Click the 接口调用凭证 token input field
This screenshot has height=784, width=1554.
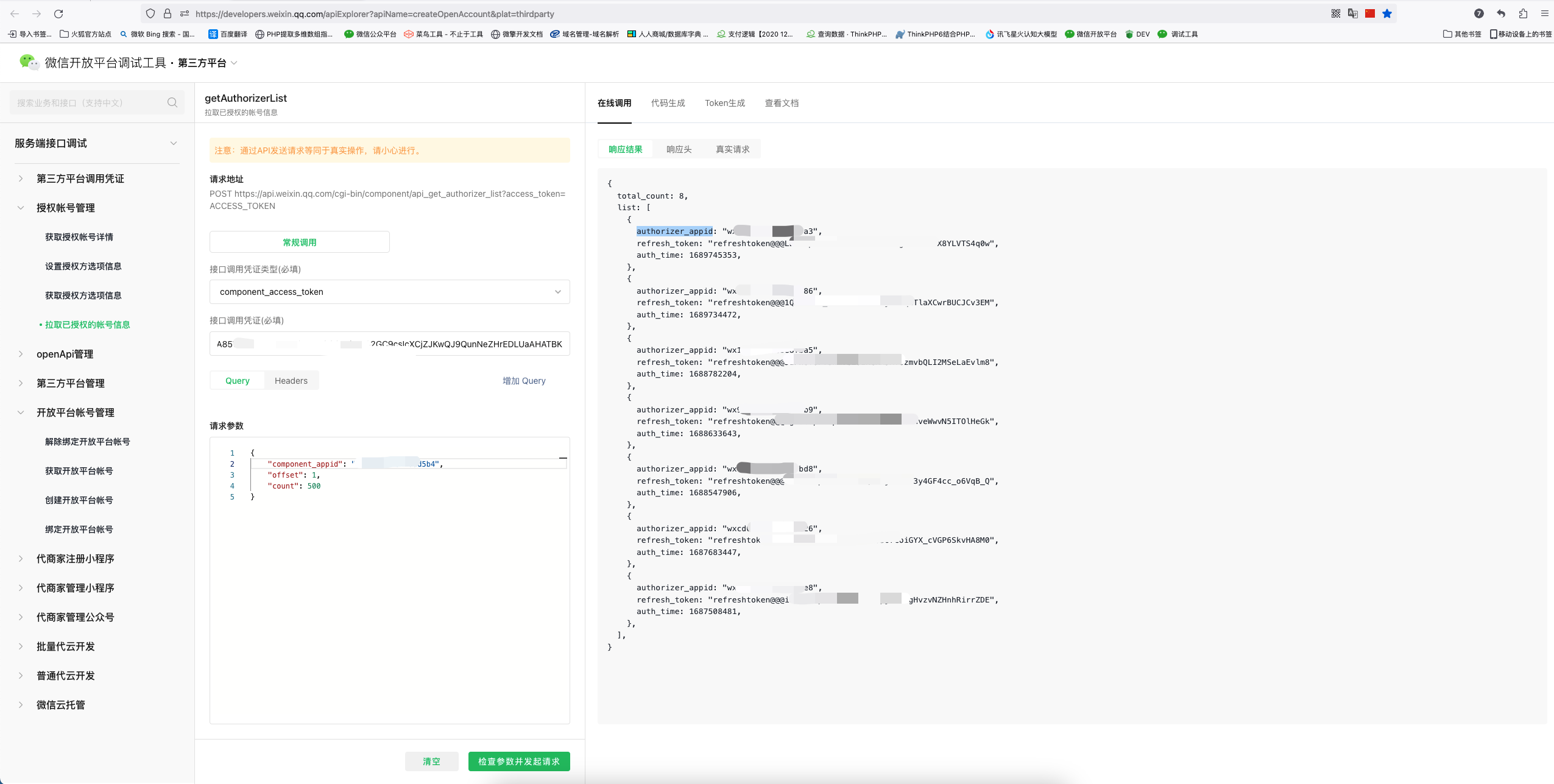point(389,344)
